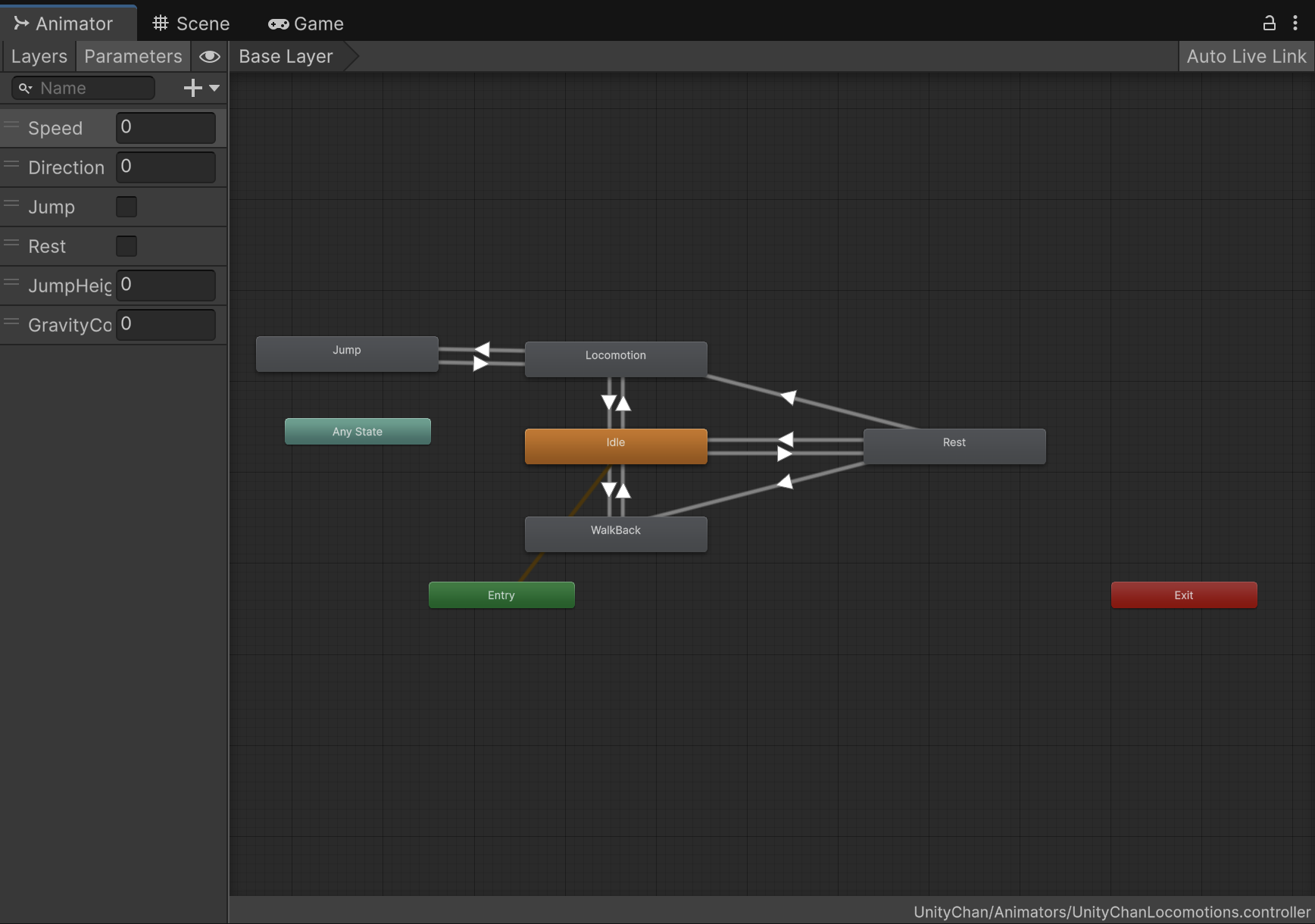Select the green Entry node
Viewport: 1315px width, 924px height.
pos(501,595)
